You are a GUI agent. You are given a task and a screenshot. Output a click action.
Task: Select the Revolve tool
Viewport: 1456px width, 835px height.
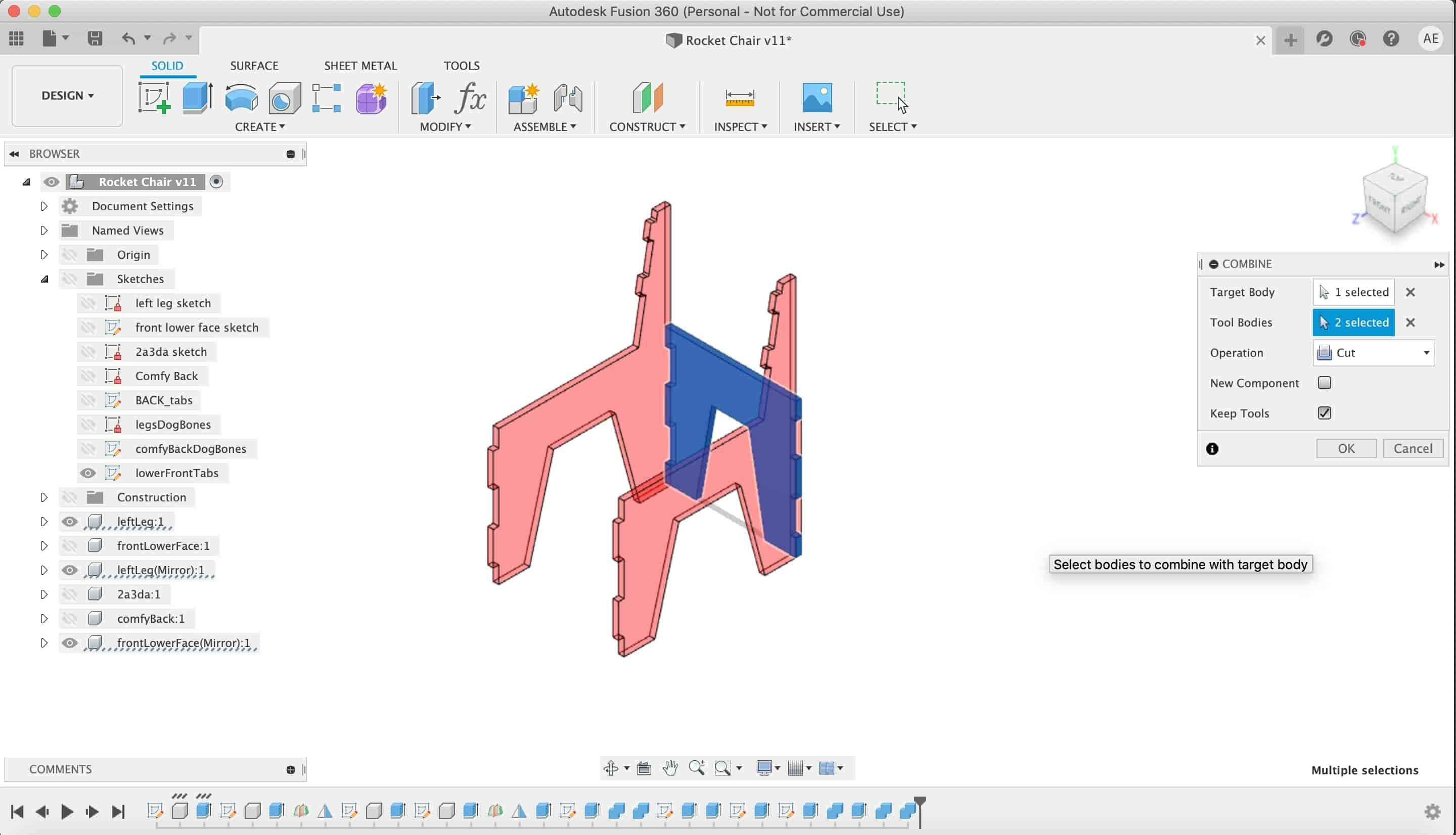(x=241, y=98)
